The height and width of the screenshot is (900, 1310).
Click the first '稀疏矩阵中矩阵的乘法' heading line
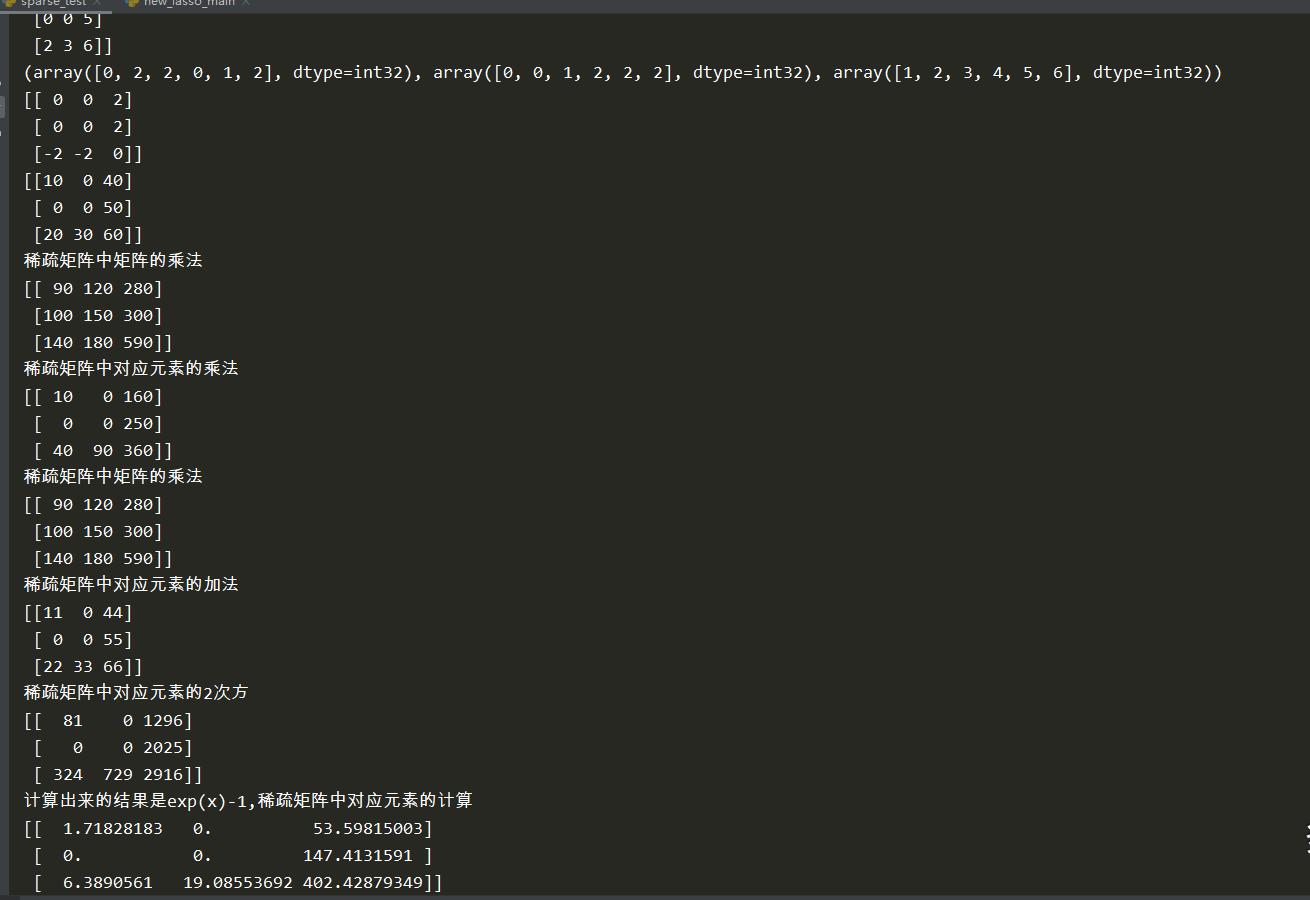[113, 260]
